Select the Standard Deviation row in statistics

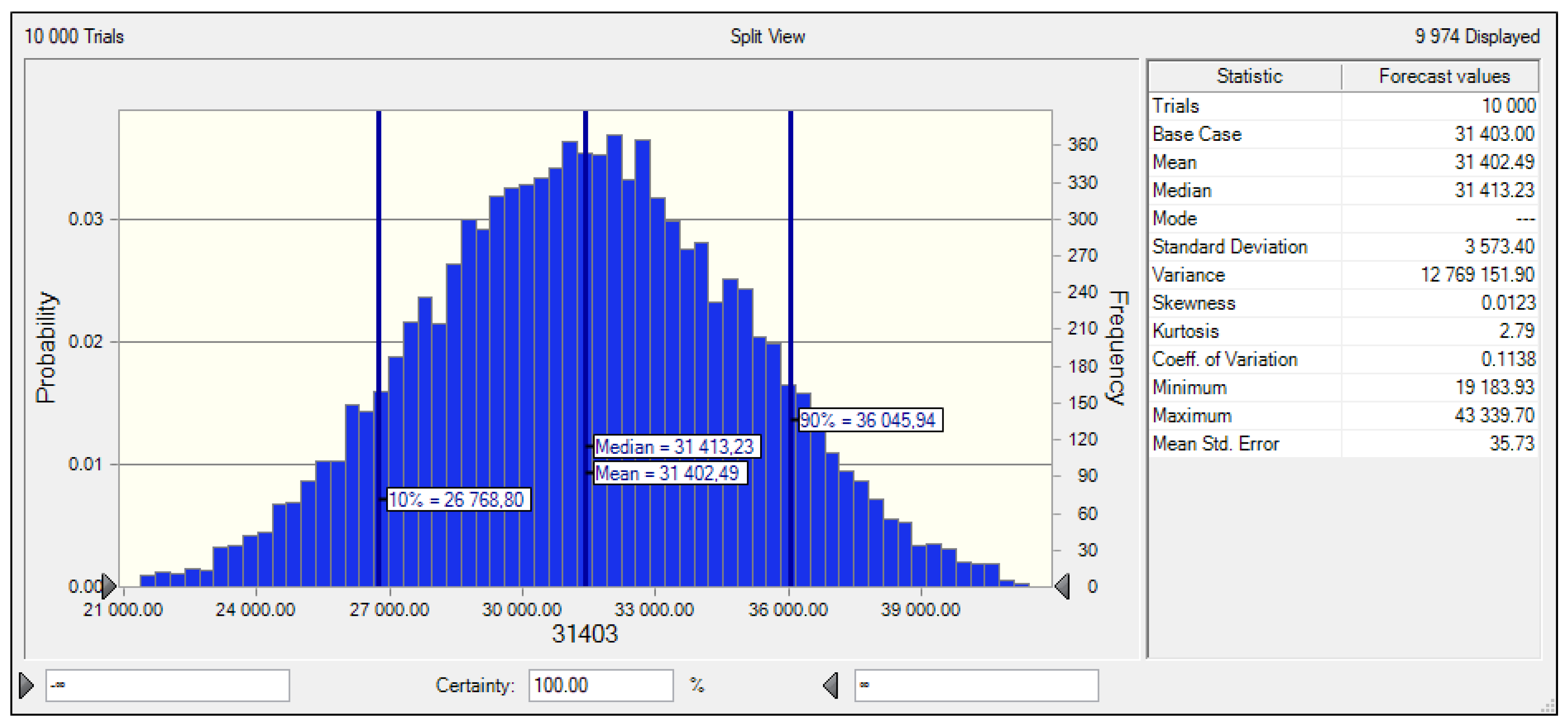click(x=1342, y=247)
